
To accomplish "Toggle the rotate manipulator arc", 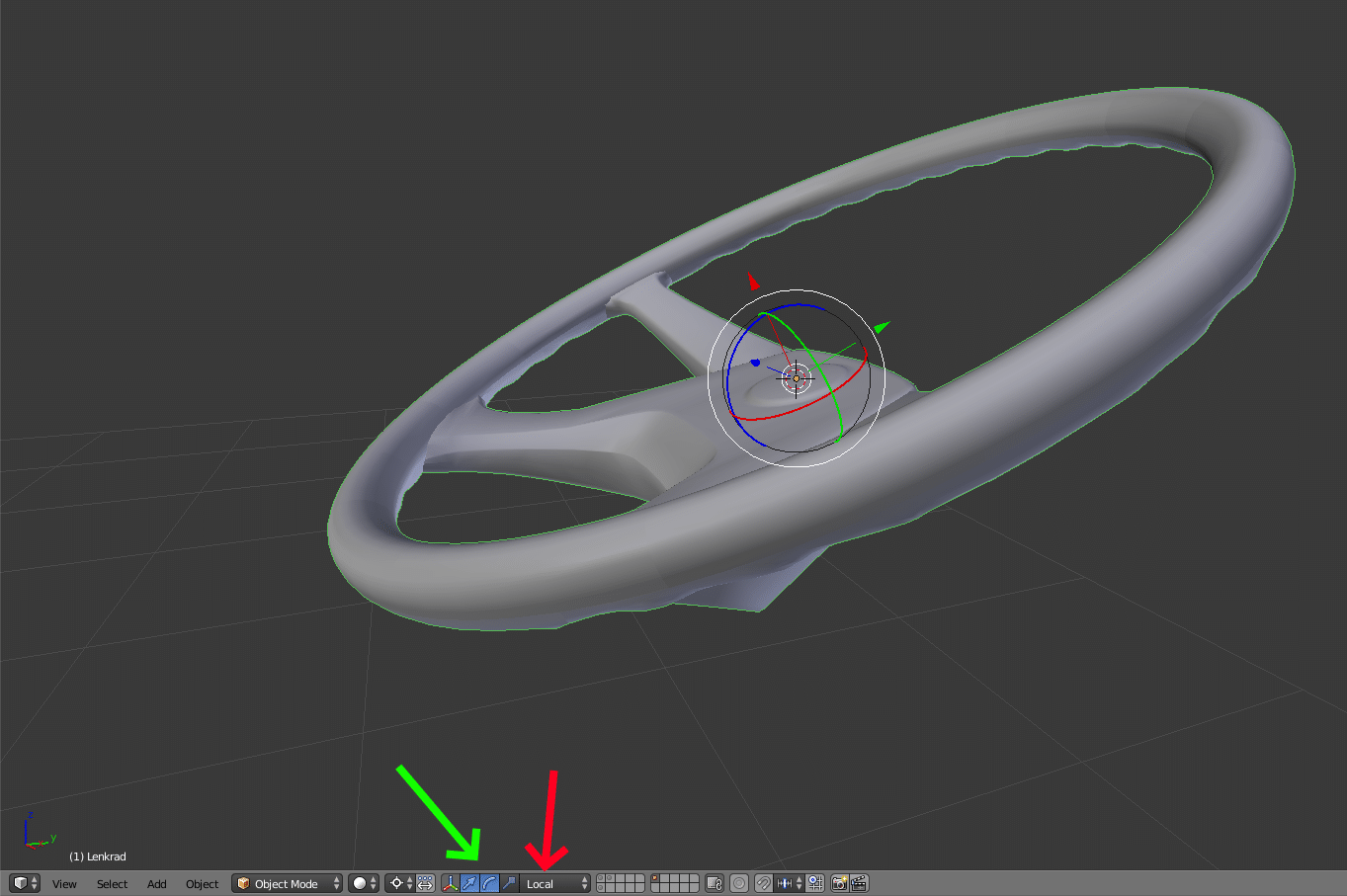I will point(489,883).
